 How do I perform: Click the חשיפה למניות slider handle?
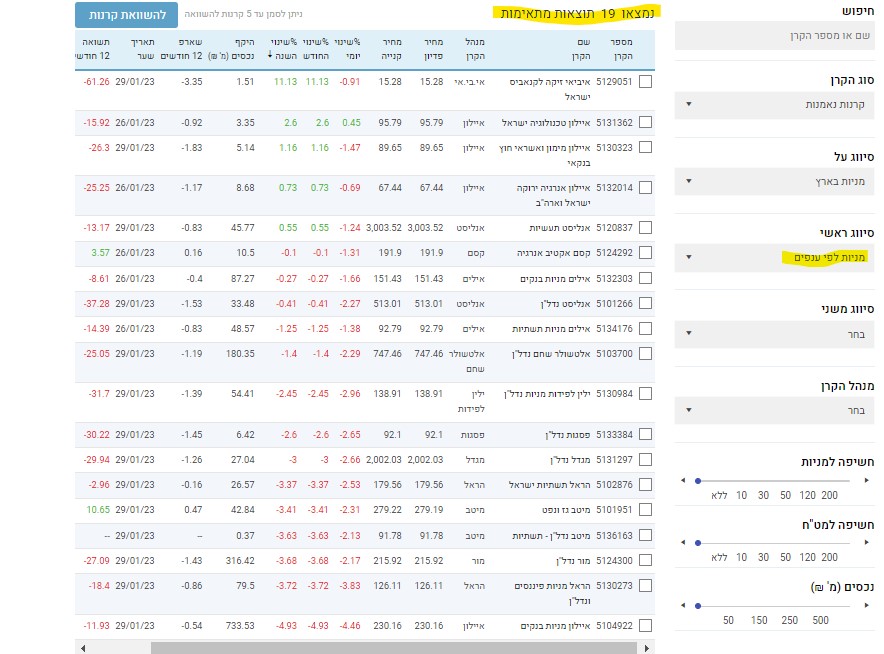coord(698,481)
